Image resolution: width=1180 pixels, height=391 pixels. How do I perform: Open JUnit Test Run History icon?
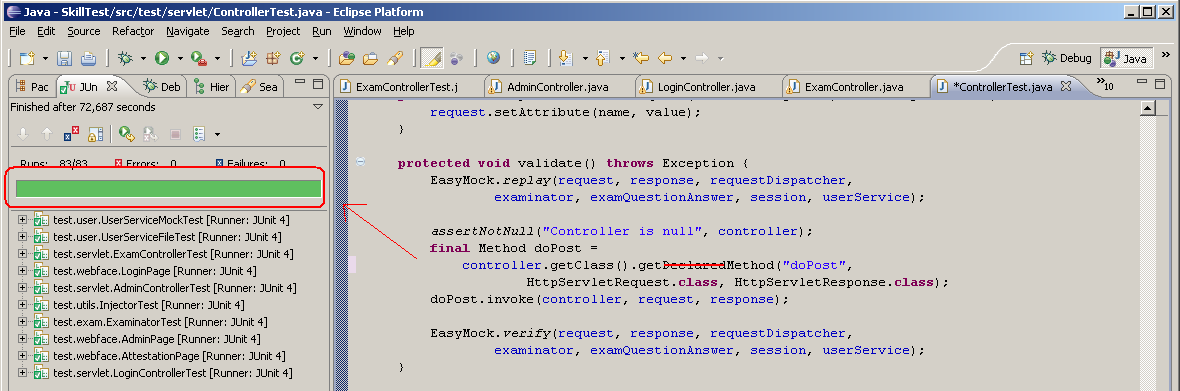pos(199,135)
